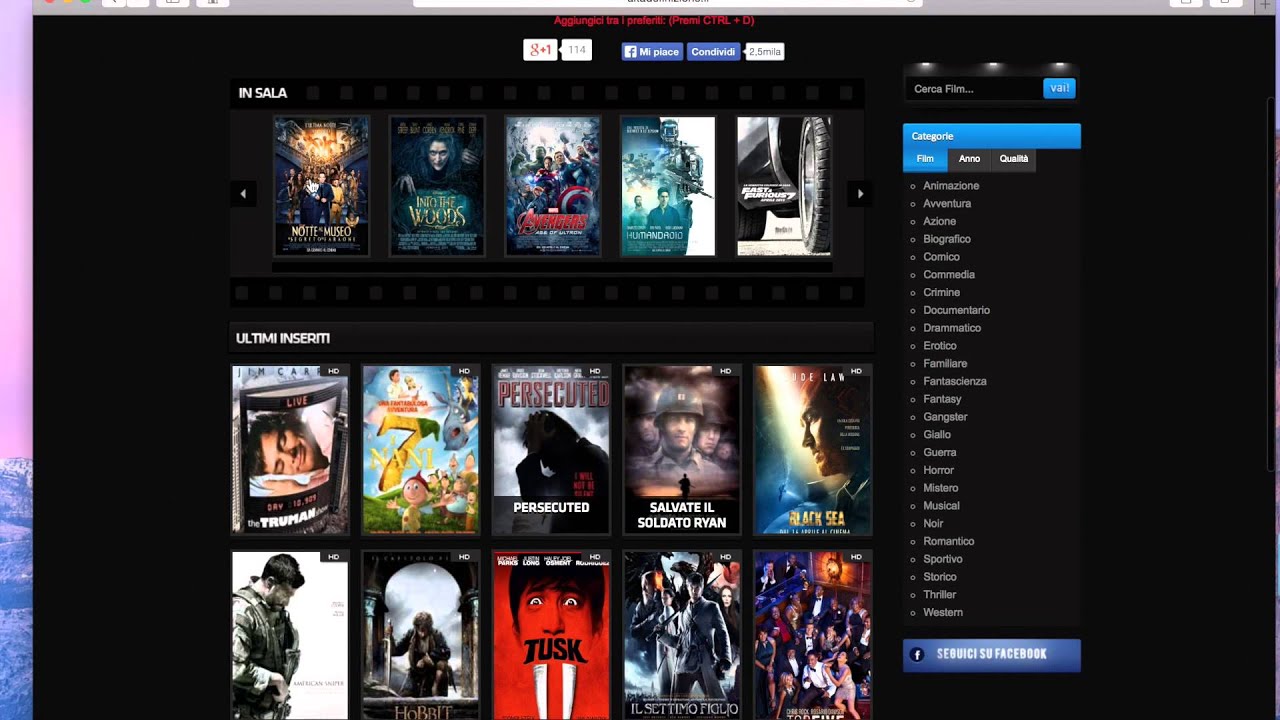The height and width of the screenshot is (720, 1280).
Task: Switch to the Qualità category tab
Action: [1013, 159]
